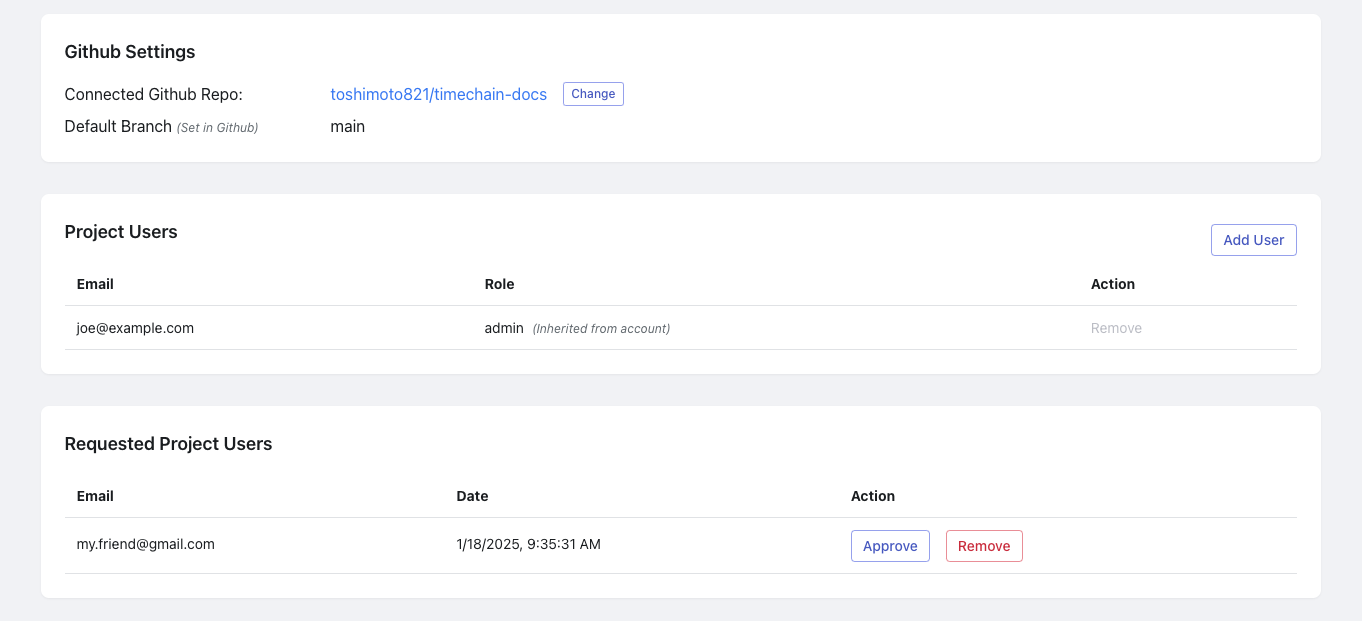Click the Requested Project Users heading

pos(168,444)
